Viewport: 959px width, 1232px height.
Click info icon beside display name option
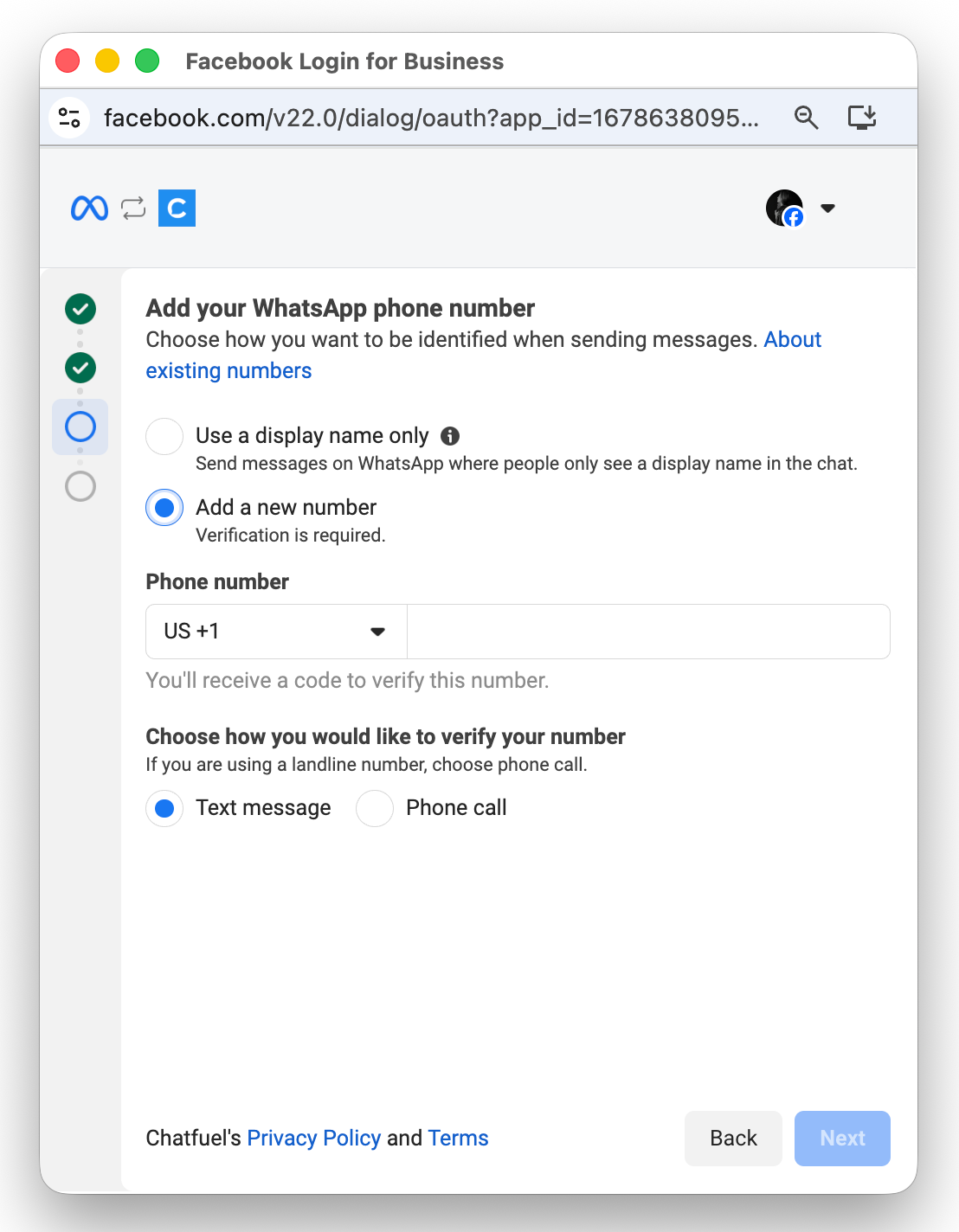pyautogui.click(x=450, y=436)
